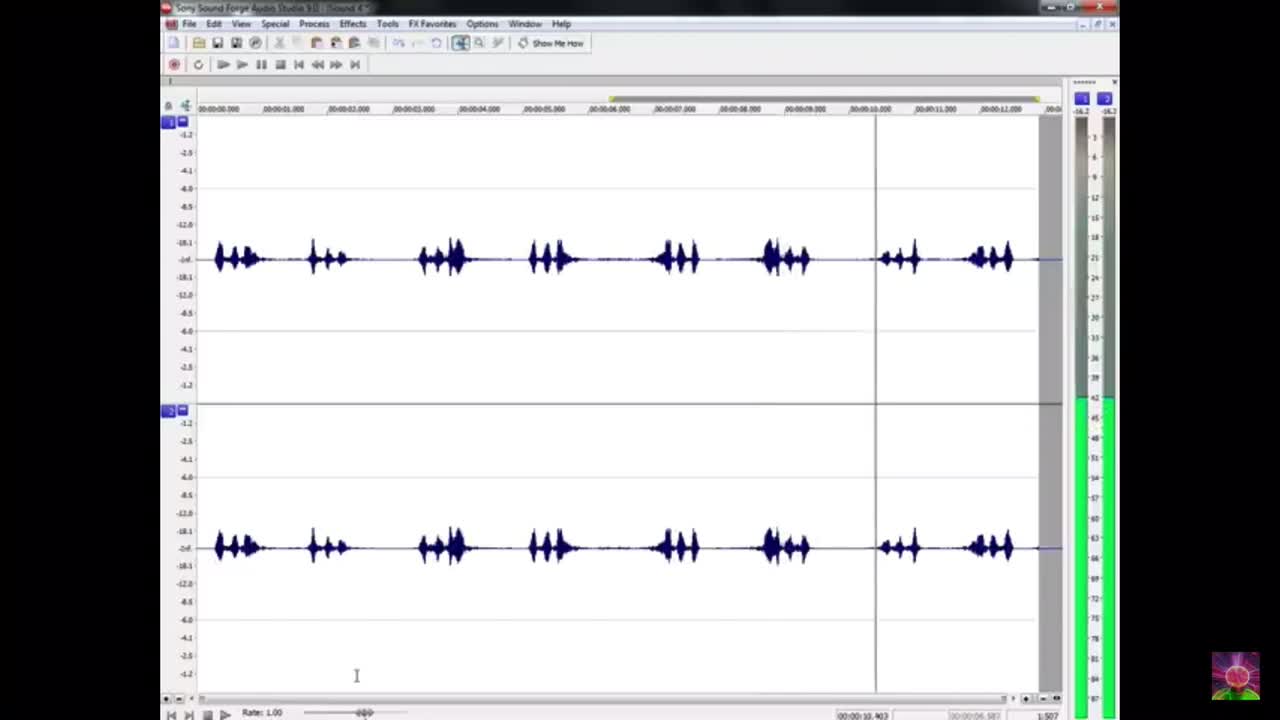1280x720 pixels.
Task: Click the cursor position field 00:00:10.403
Action: [863, 715]
